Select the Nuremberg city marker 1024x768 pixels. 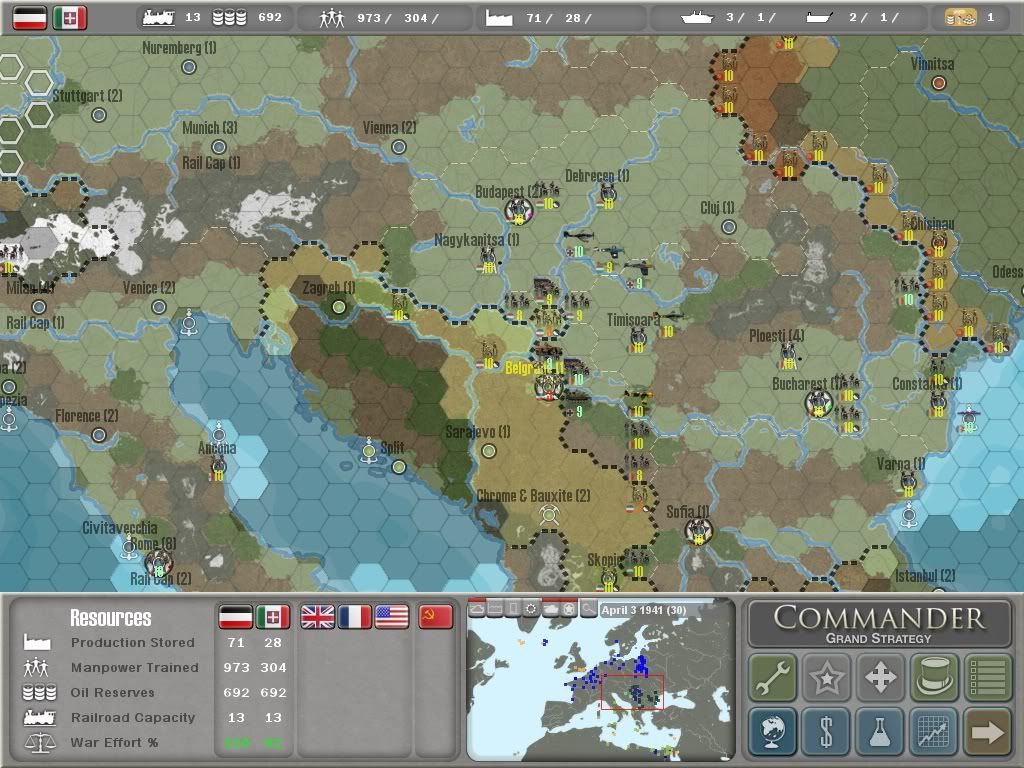click(x=189, y=67)
